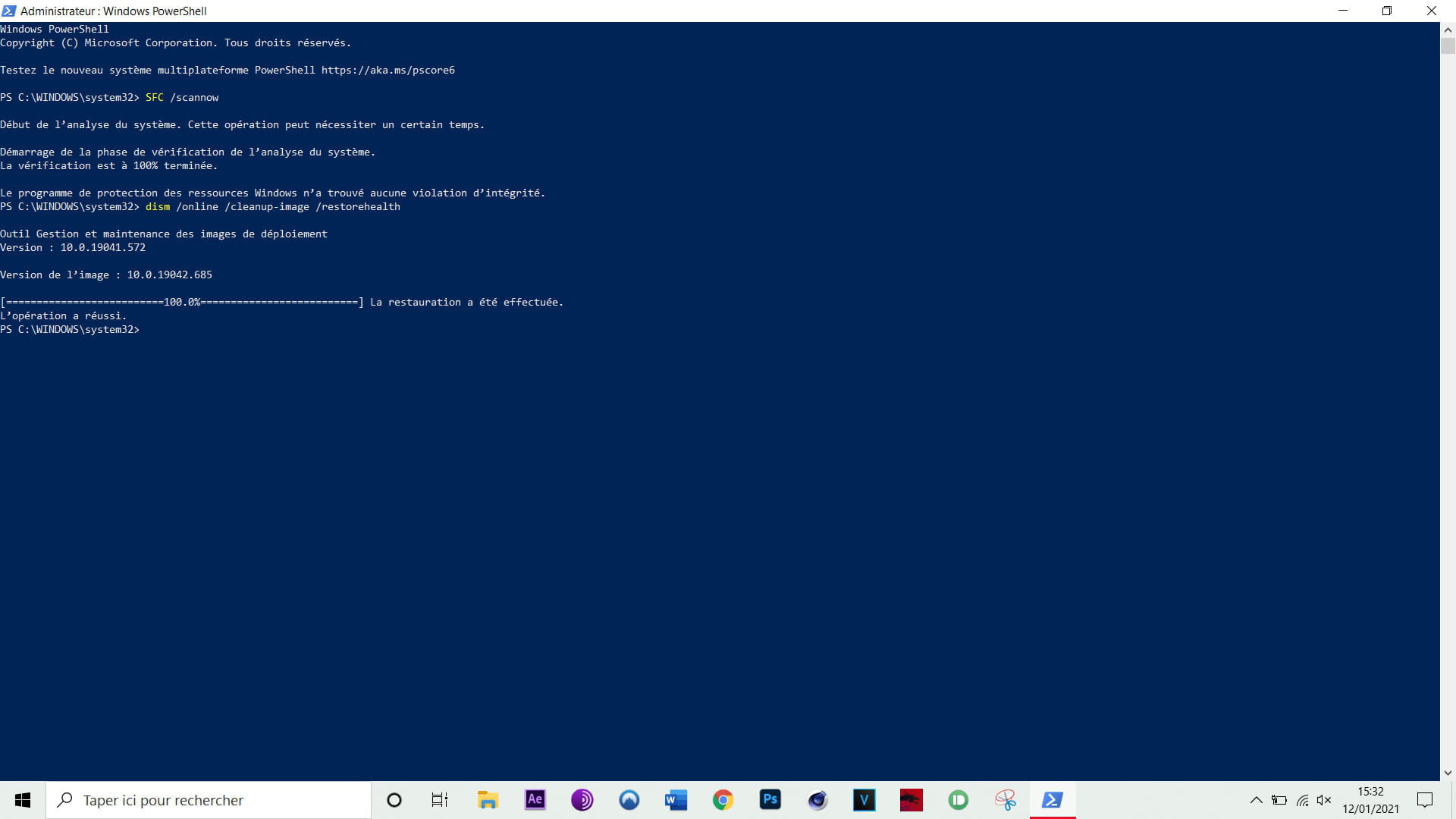Open the V app icon on taskbar
Viewport: 1456px width, 819px height.
click(x=864, y=800)
